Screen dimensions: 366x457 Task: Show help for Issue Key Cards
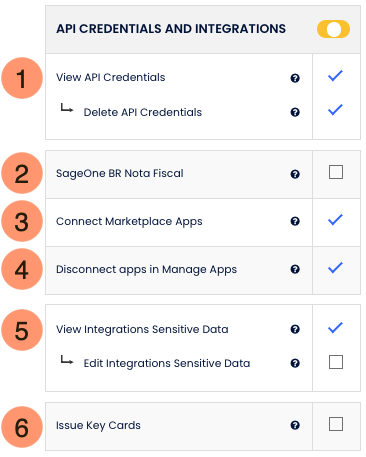[295, 425]
